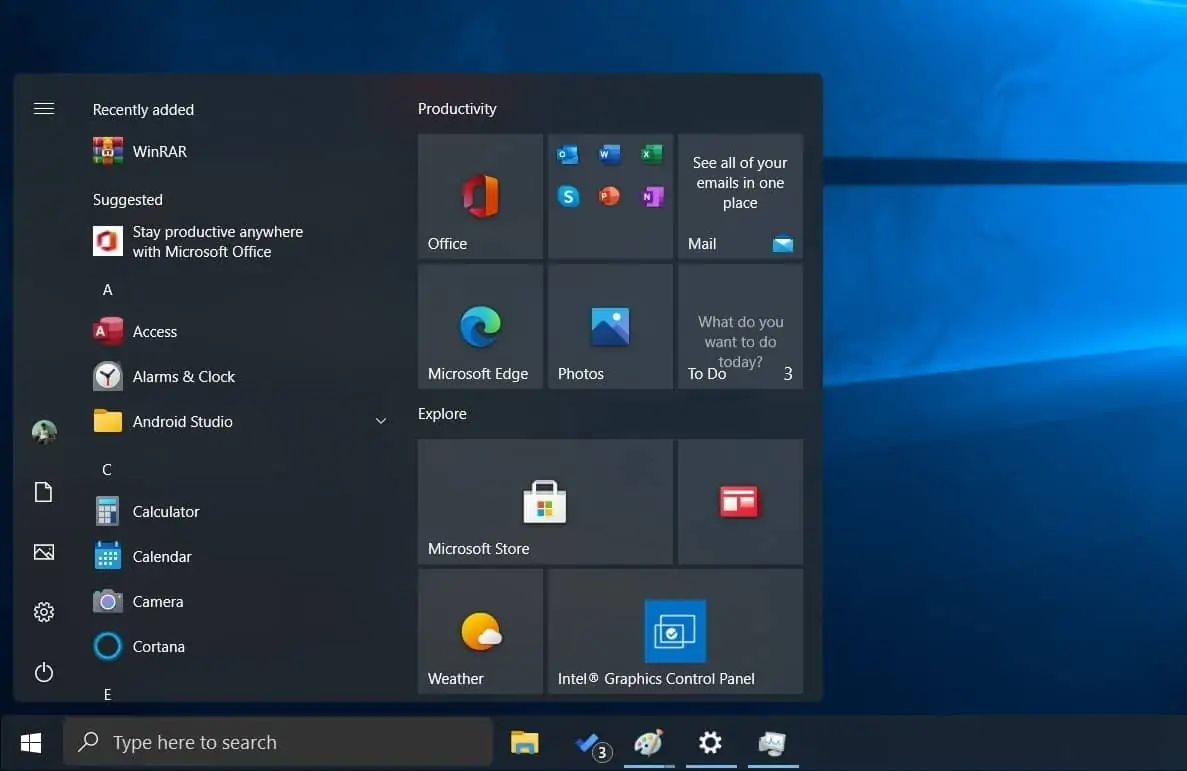Viewport: 1187px width, 771px height.
Task: Open the Microsoft Edge tile
Action: [480, 326]
